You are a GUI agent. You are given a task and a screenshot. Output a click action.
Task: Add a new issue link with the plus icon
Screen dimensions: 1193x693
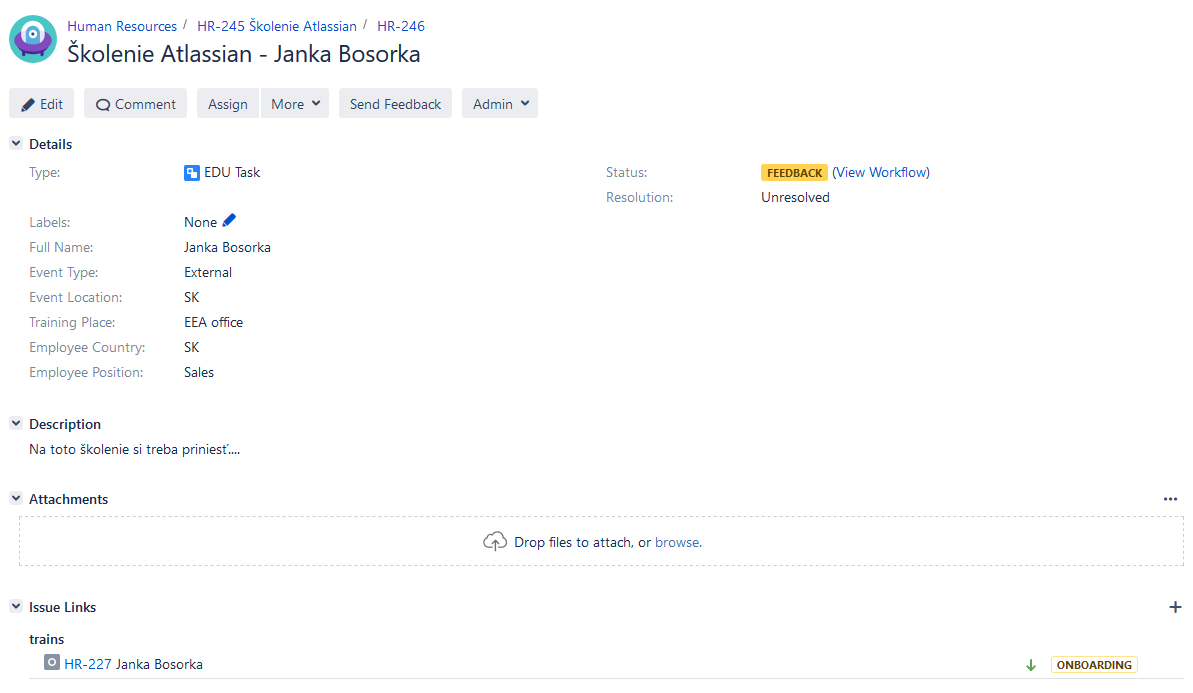coord(1176,606)
